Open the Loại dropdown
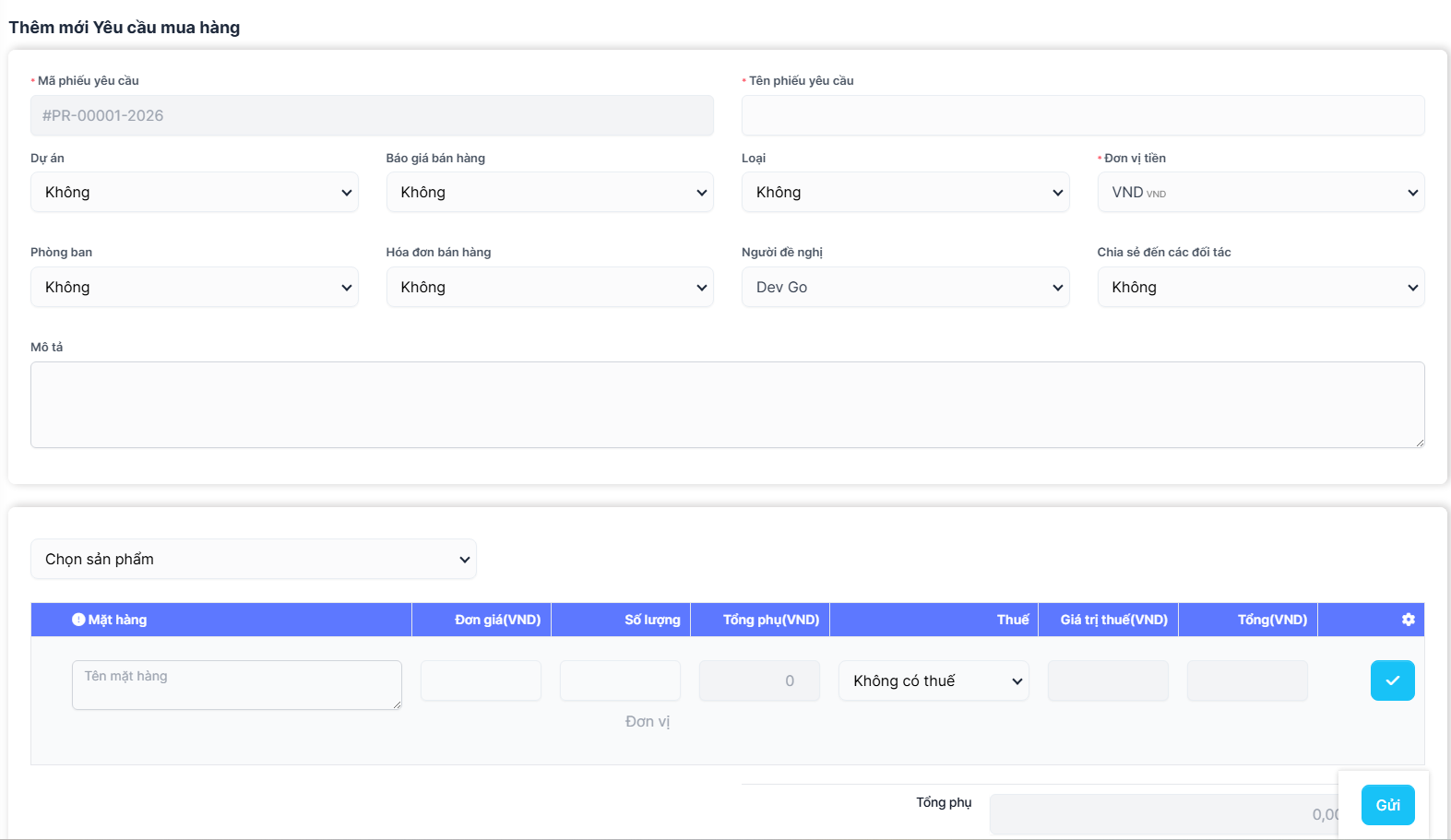This screenshot has height=840, width=1451. tap(905, 193)
